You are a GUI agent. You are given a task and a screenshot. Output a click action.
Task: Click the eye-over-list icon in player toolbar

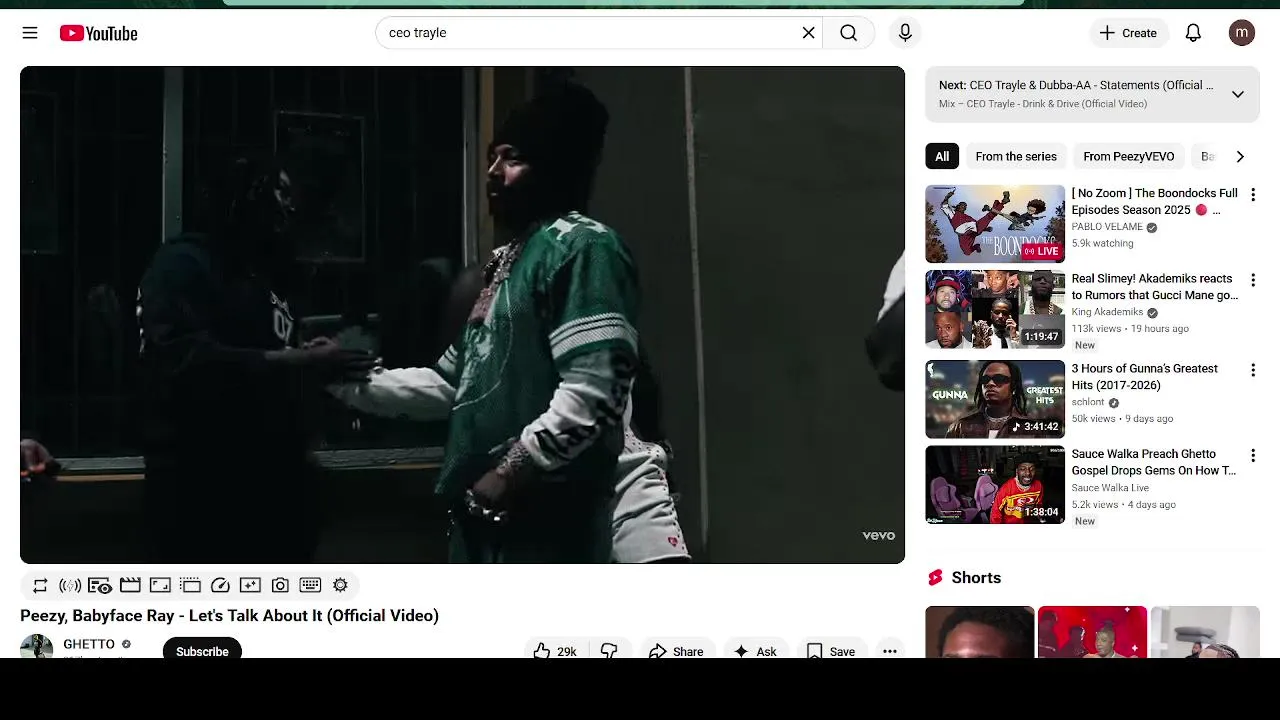coord(100,585)
